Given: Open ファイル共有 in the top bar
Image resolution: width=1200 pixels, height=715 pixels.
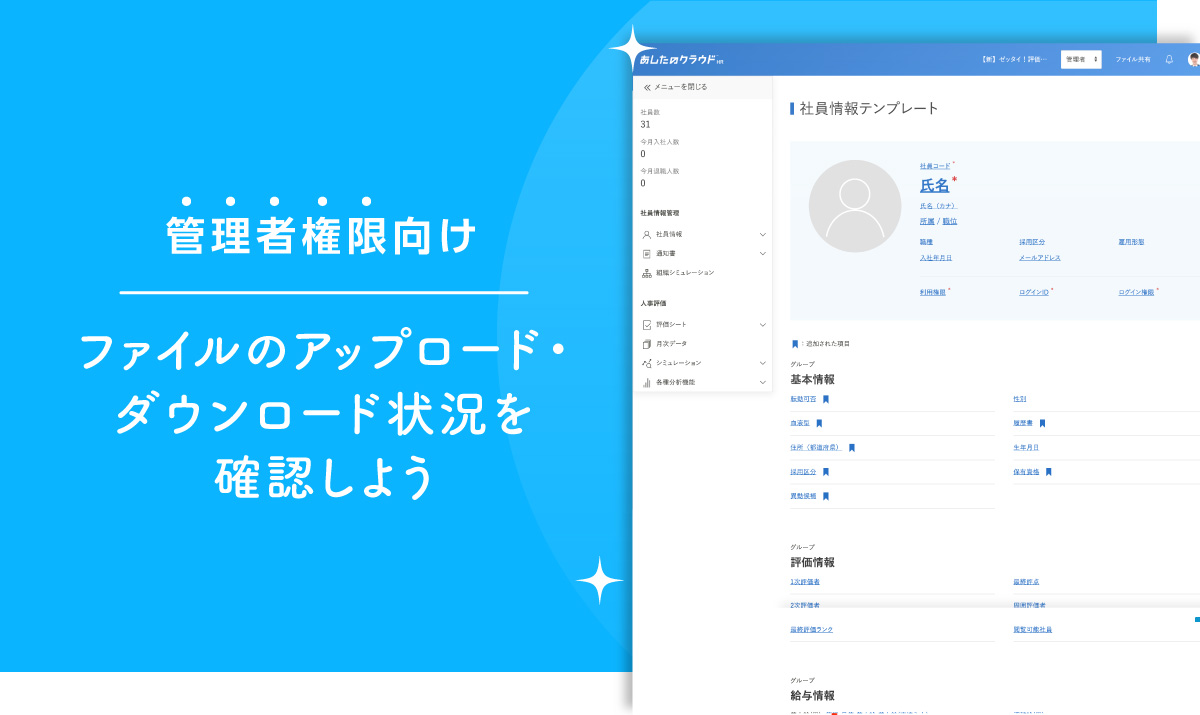Looking at the screenshot, I should [1133, 60].
